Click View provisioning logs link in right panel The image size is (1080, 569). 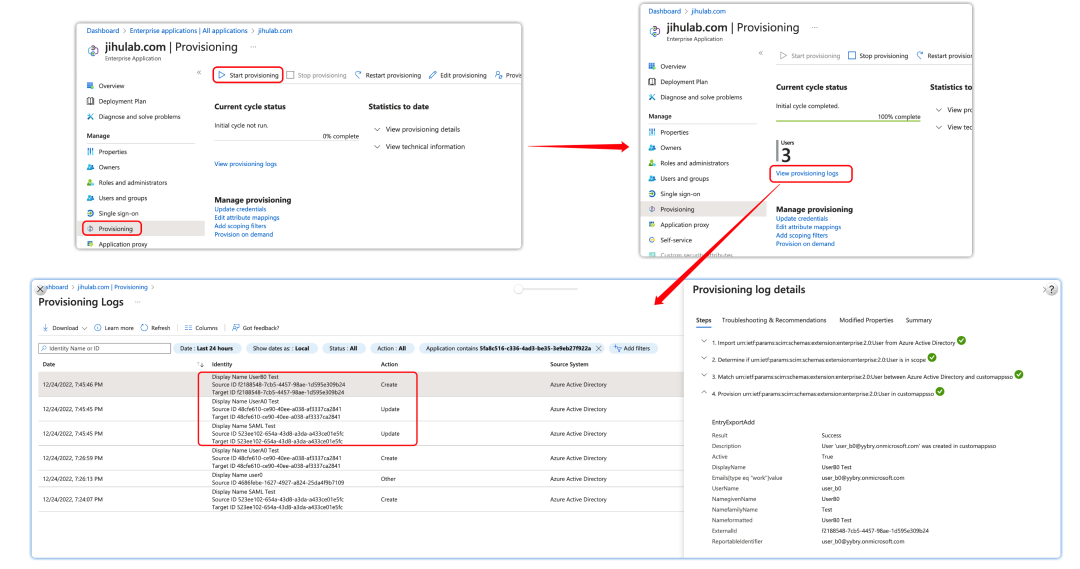pyautogui.click(x=807, y=174)
